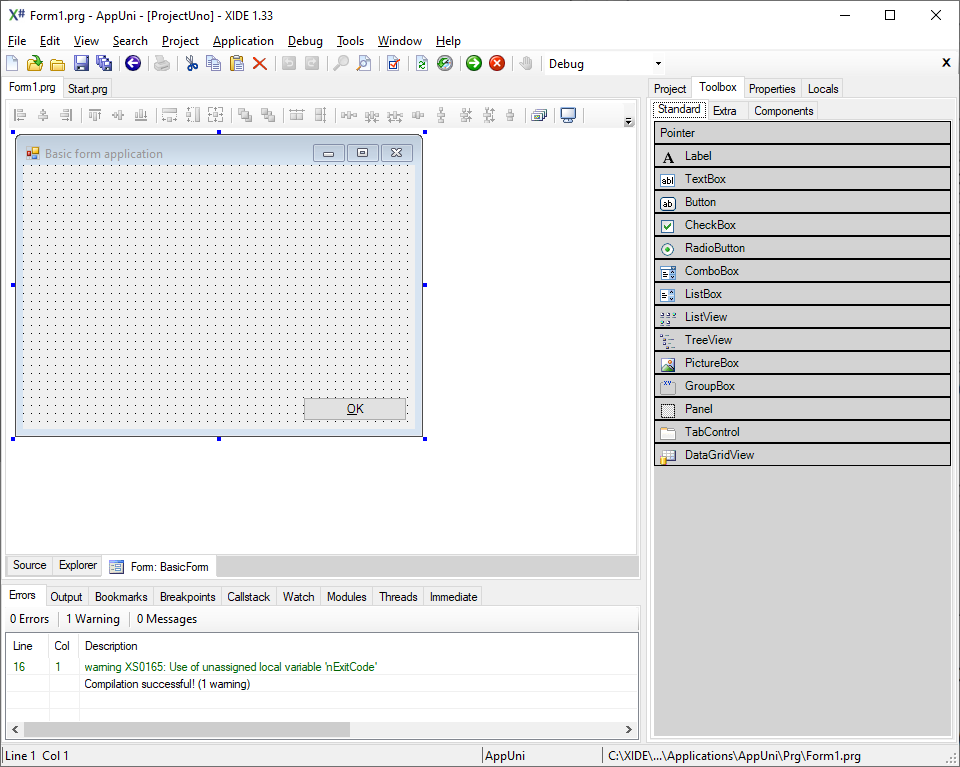The width and height of the screenshot is (960, 767).
Task: Toggle the 0 Errors filter
Action: pos(29,619)
